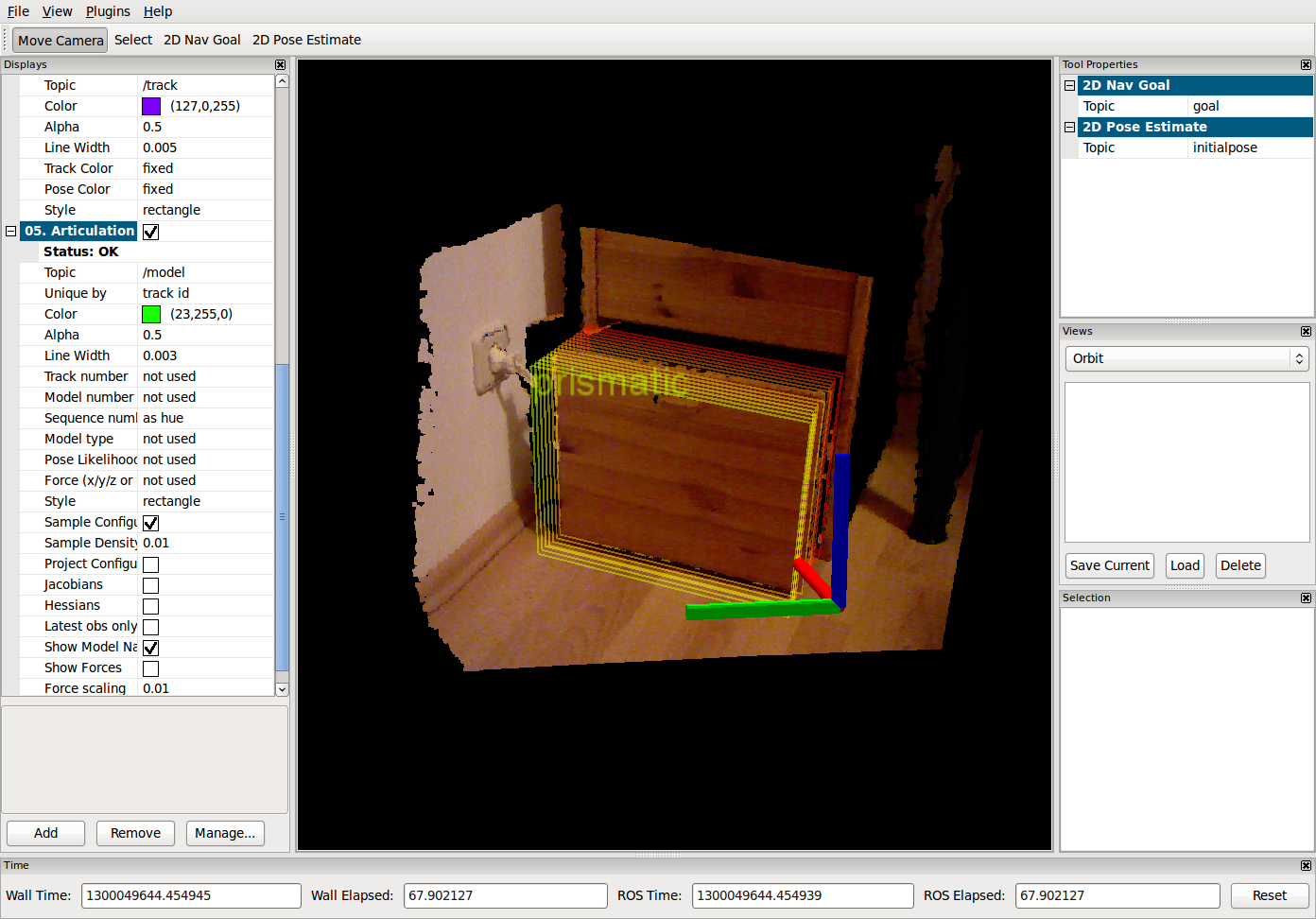The height and width of the screenshot is (919, 1316).
Task: Collapse the 05. Articulation tree item
Action: pyautogui.click(x=11, y=231)
